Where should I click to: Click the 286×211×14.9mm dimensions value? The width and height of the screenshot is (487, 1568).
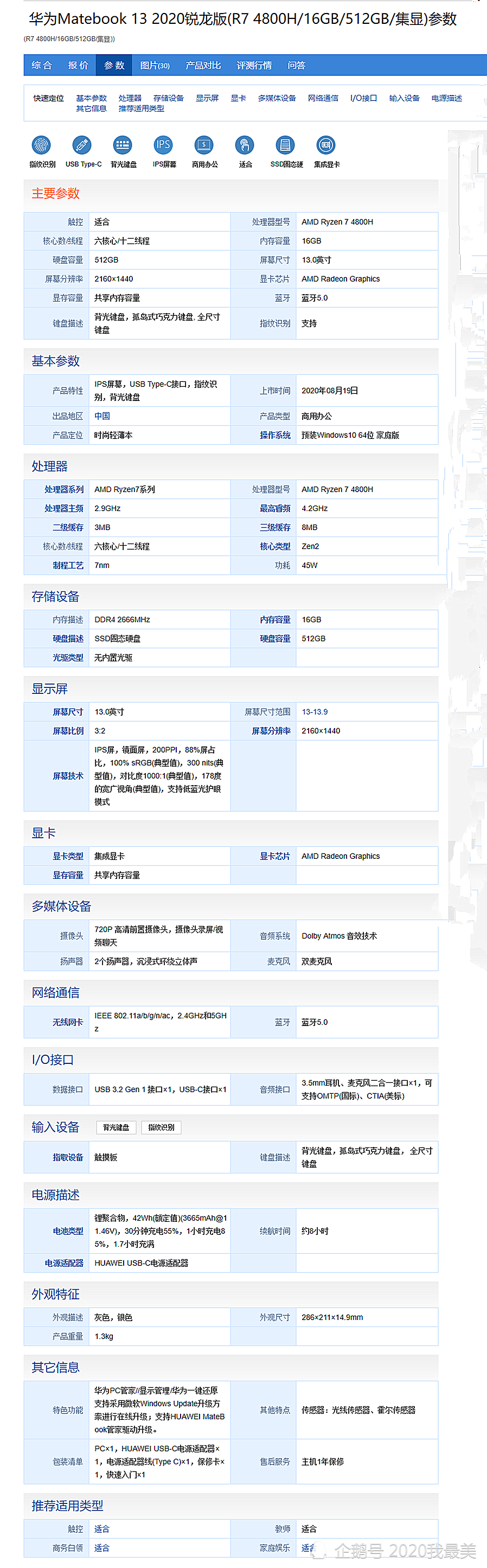pos(332,1318)
